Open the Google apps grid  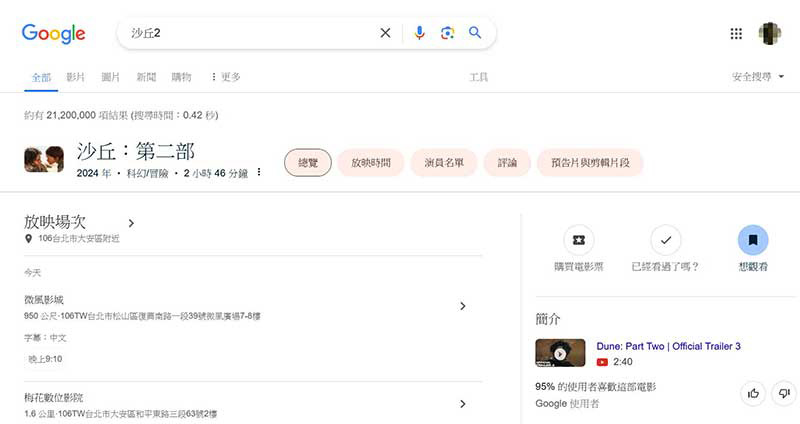pyautogui.click(x=736, y=34)
